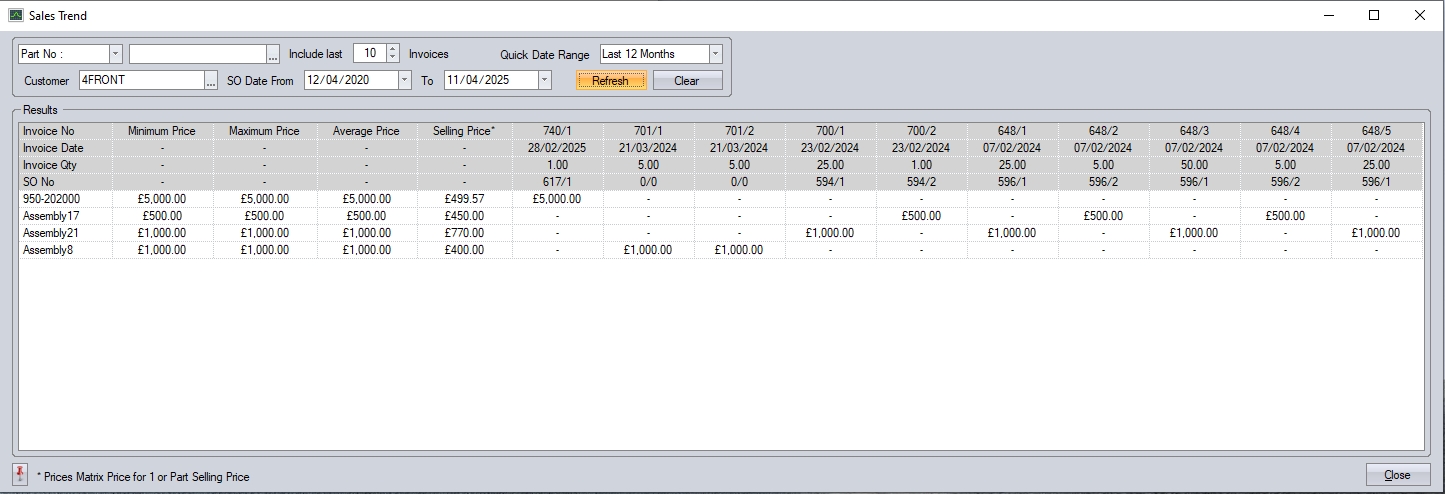
Task: Click the pin icon in bottom-left corner
Action: (x=20, y=475)
